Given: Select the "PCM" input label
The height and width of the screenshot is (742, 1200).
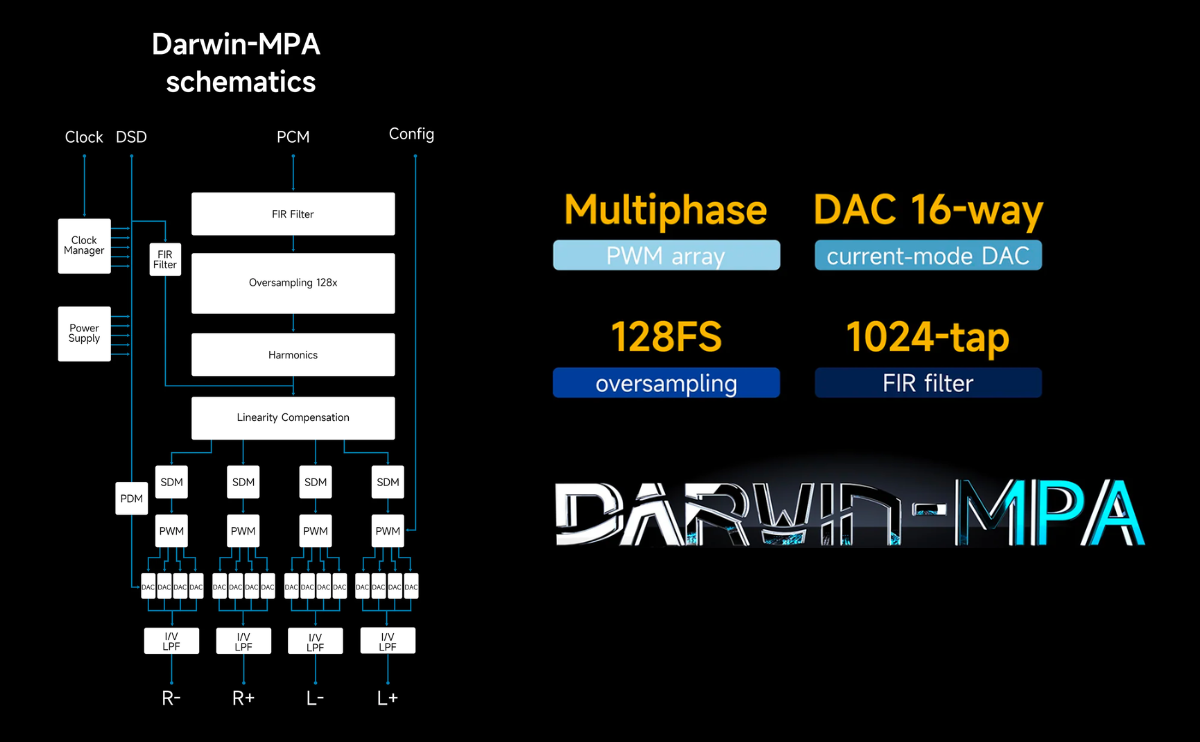Looking at the screenshot, I should click(x=293, y=137).
